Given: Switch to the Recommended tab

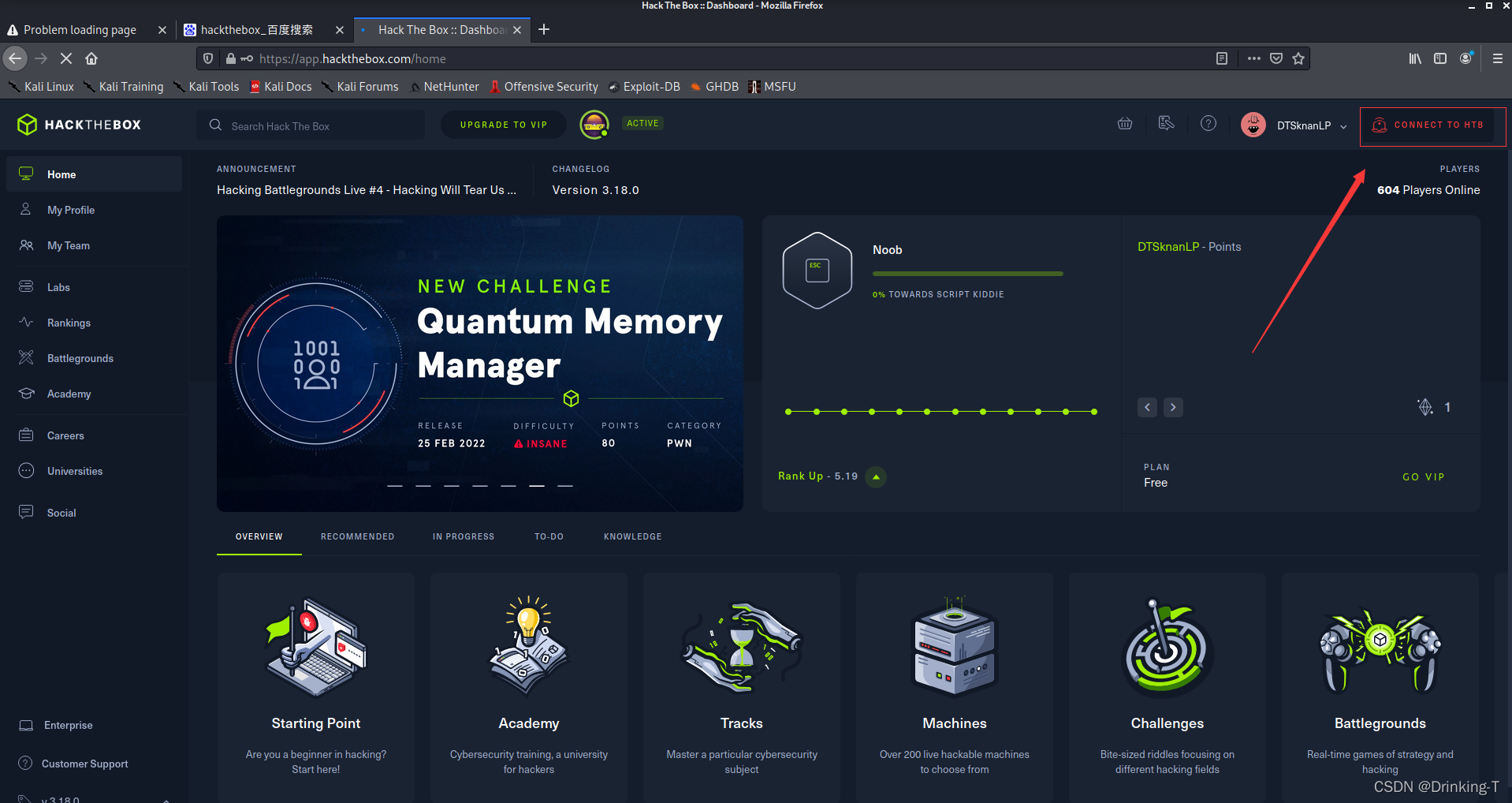Looking at the screenshot, I should pyautogui.click(x=357, y=536).
